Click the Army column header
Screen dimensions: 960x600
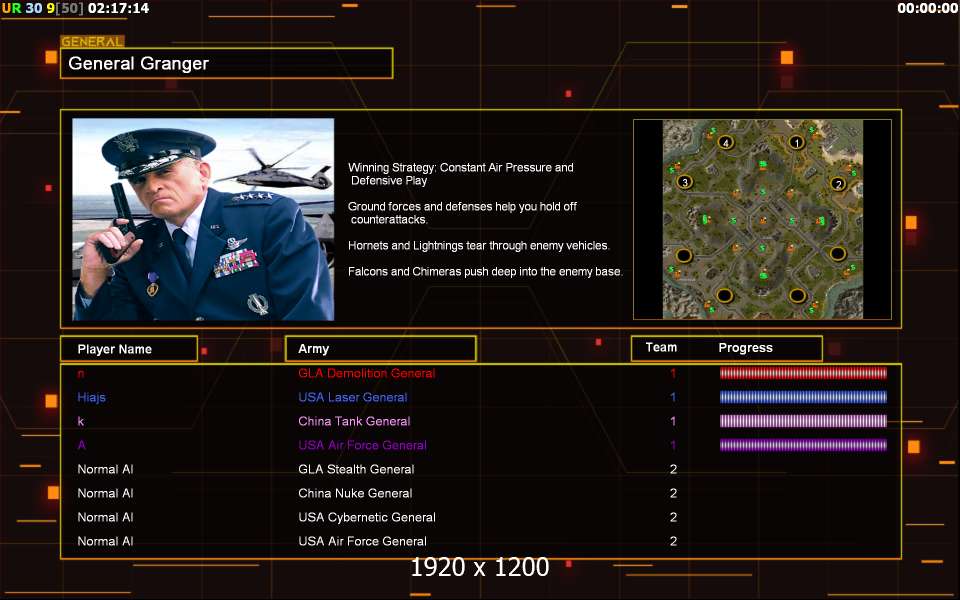(381, 348)
